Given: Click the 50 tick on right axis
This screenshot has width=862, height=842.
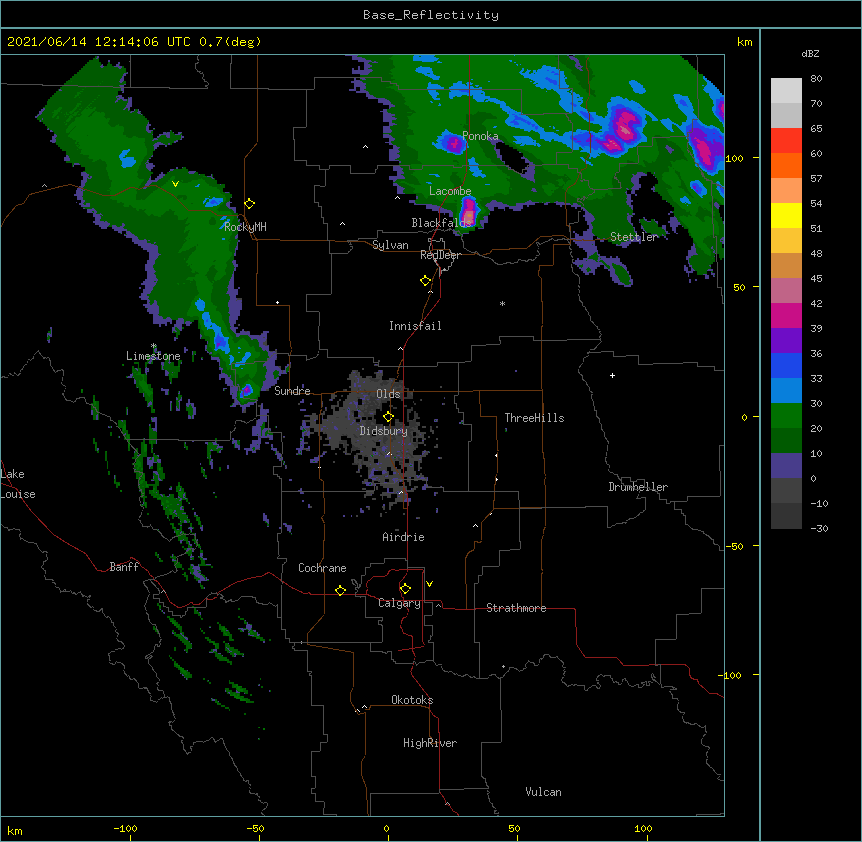Looking at the screenshot, I should tap(739, 287).
